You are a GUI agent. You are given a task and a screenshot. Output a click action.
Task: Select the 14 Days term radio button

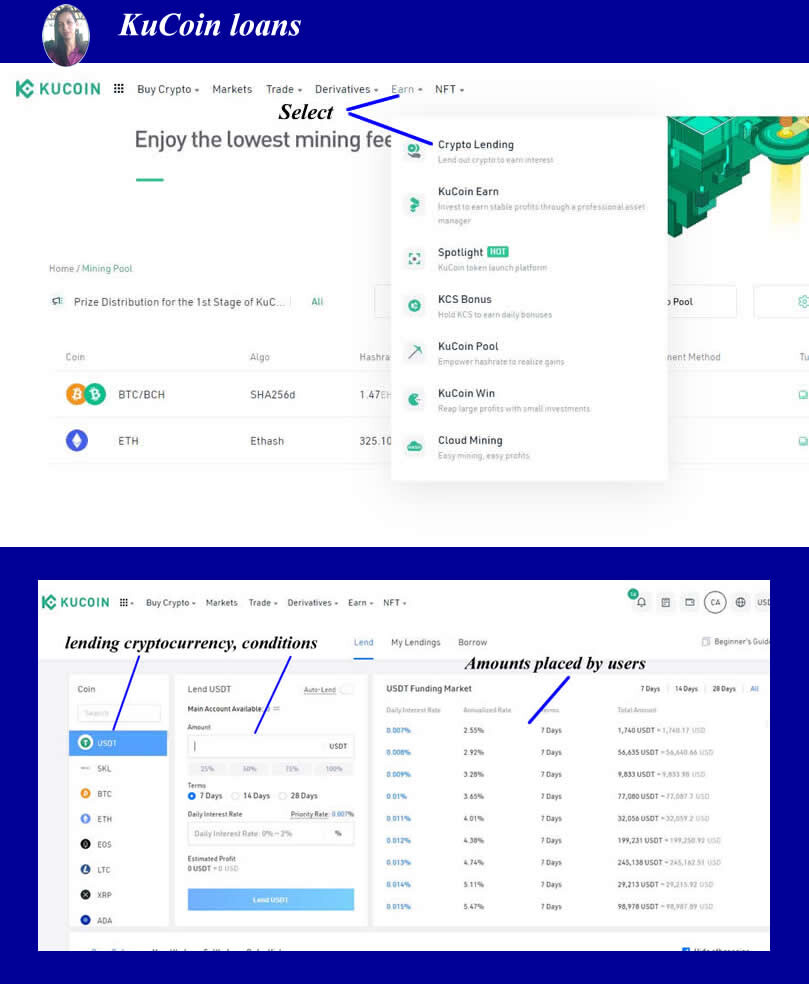[235, 796]
